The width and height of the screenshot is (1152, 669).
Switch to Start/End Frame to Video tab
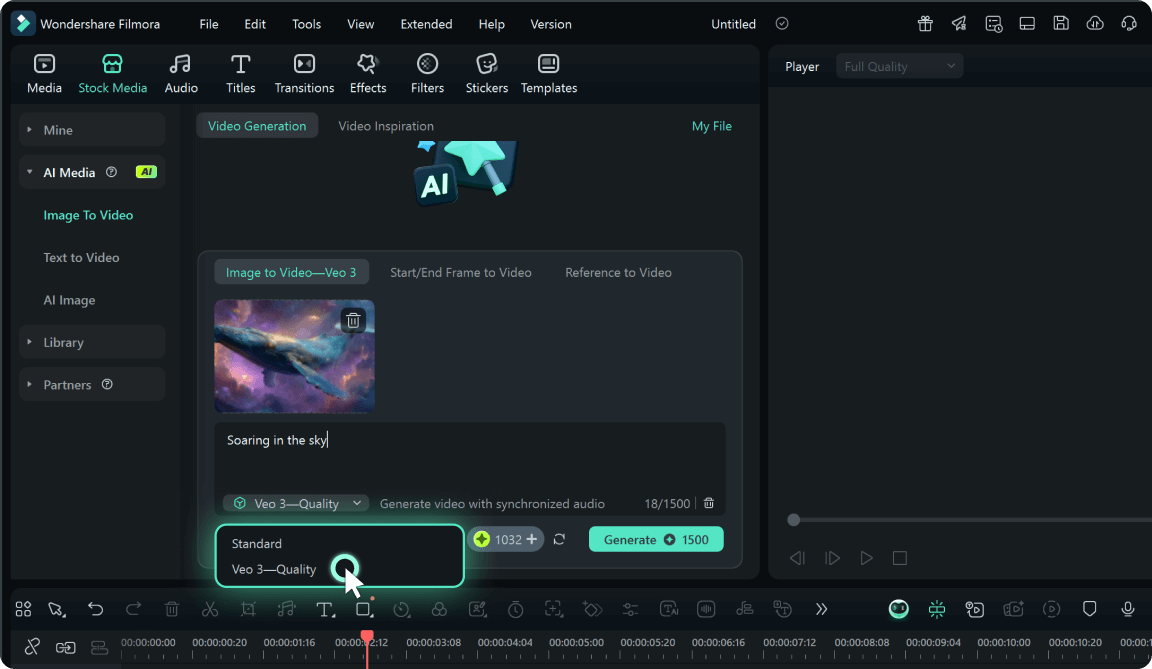pos(461,272)
